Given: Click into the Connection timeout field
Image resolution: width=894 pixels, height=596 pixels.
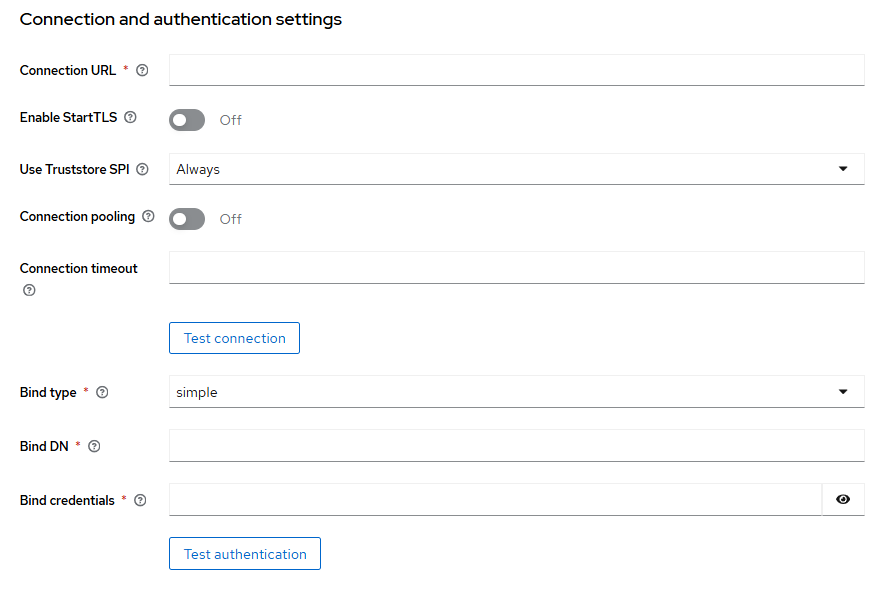Looking at the screenshot, I should pos(516,268).
